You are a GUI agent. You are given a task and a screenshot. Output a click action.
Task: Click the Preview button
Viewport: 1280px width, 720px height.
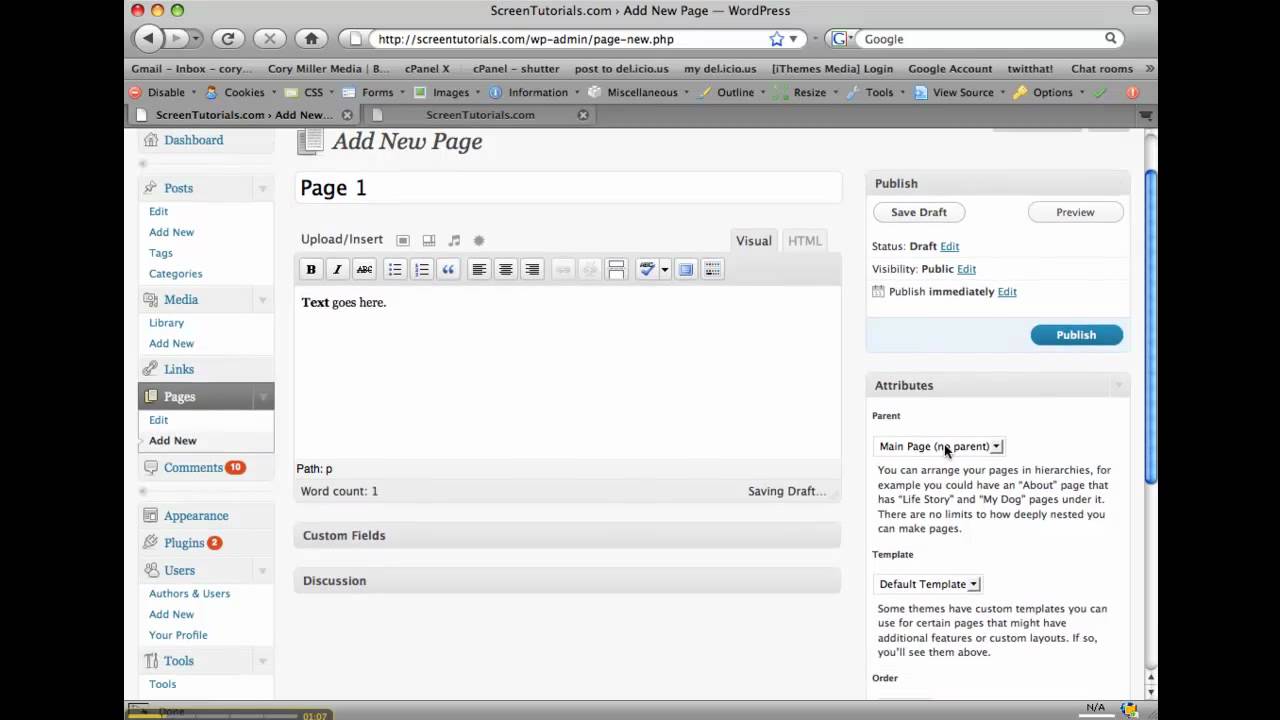pos(1076,212)
